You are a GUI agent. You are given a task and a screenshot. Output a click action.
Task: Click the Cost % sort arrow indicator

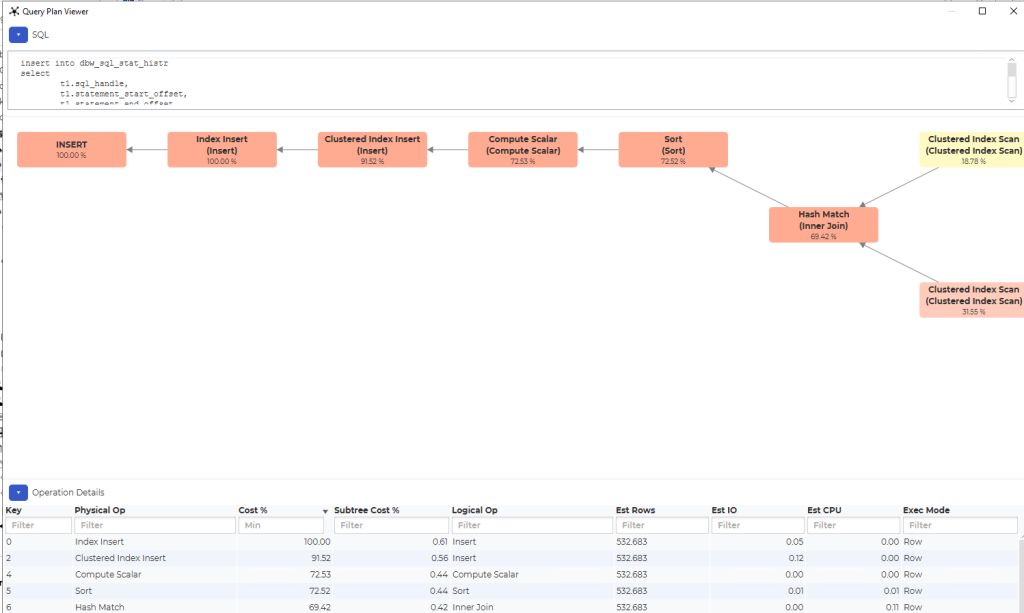tap(325, 511)
